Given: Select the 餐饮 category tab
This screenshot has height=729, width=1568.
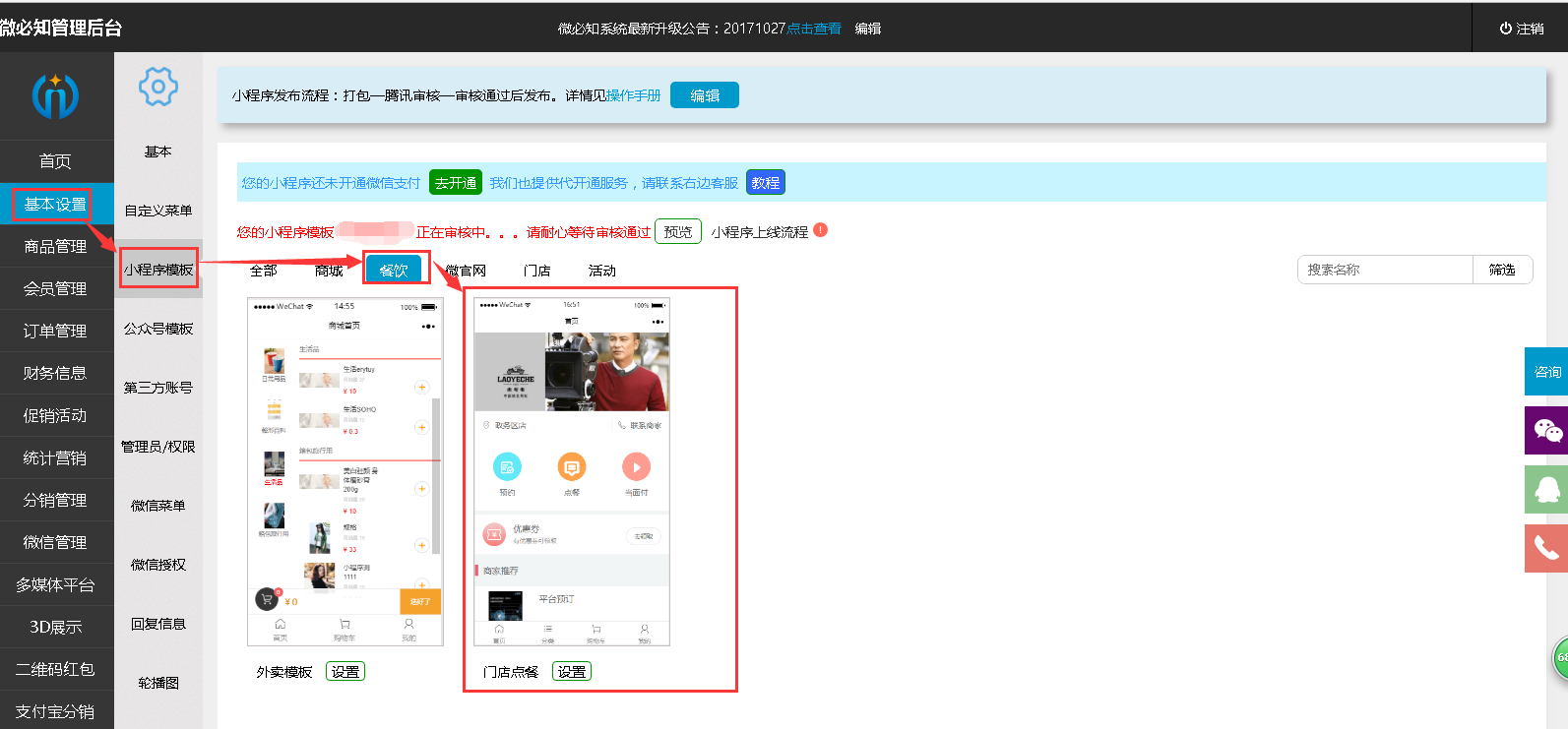Looking at the screenshot, I should tap(394, 271).
